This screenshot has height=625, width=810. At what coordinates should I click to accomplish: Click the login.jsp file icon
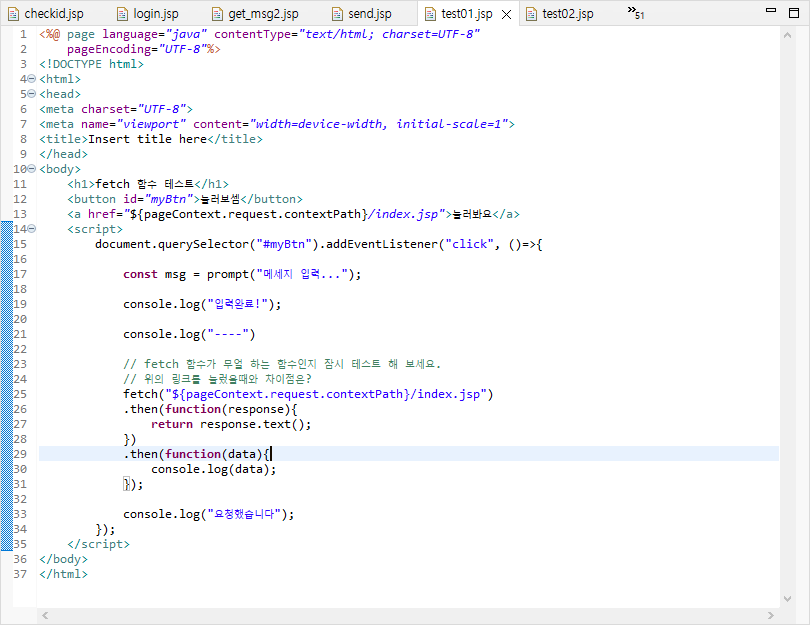[122, 14]
